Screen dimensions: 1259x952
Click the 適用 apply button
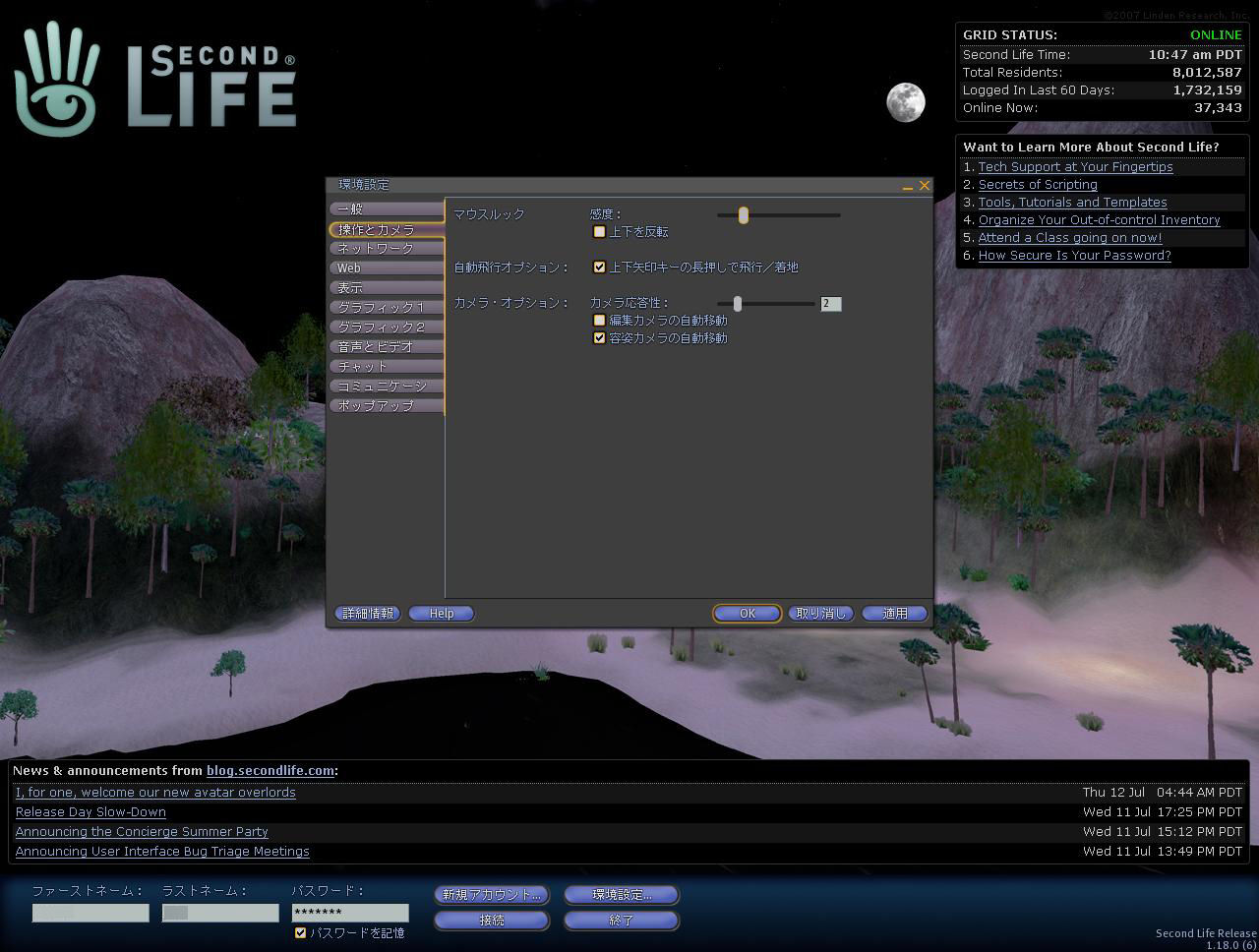pos(894,614)
